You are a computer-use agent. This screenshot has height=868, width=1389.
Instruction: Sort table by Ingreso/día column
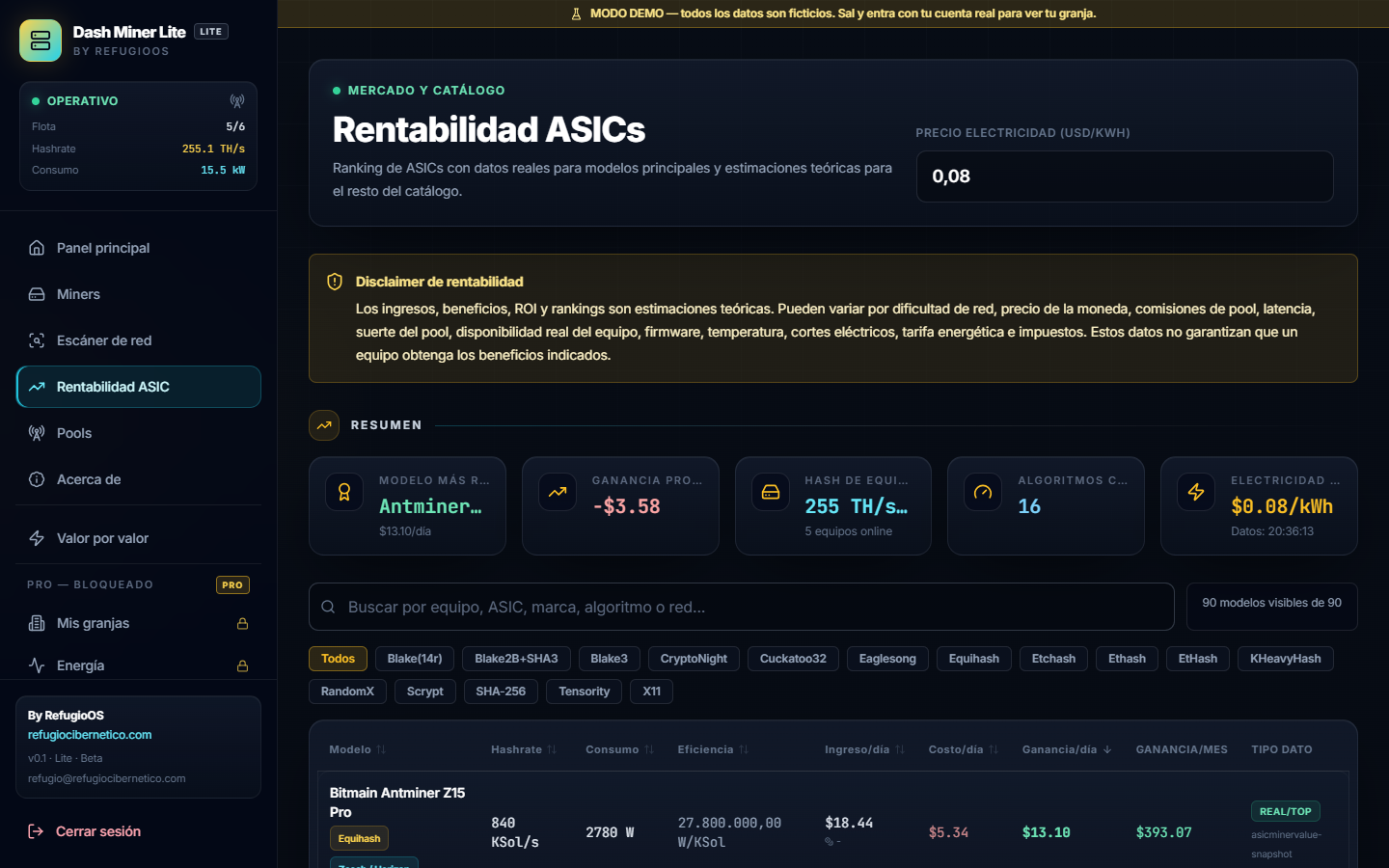(864, 749)
